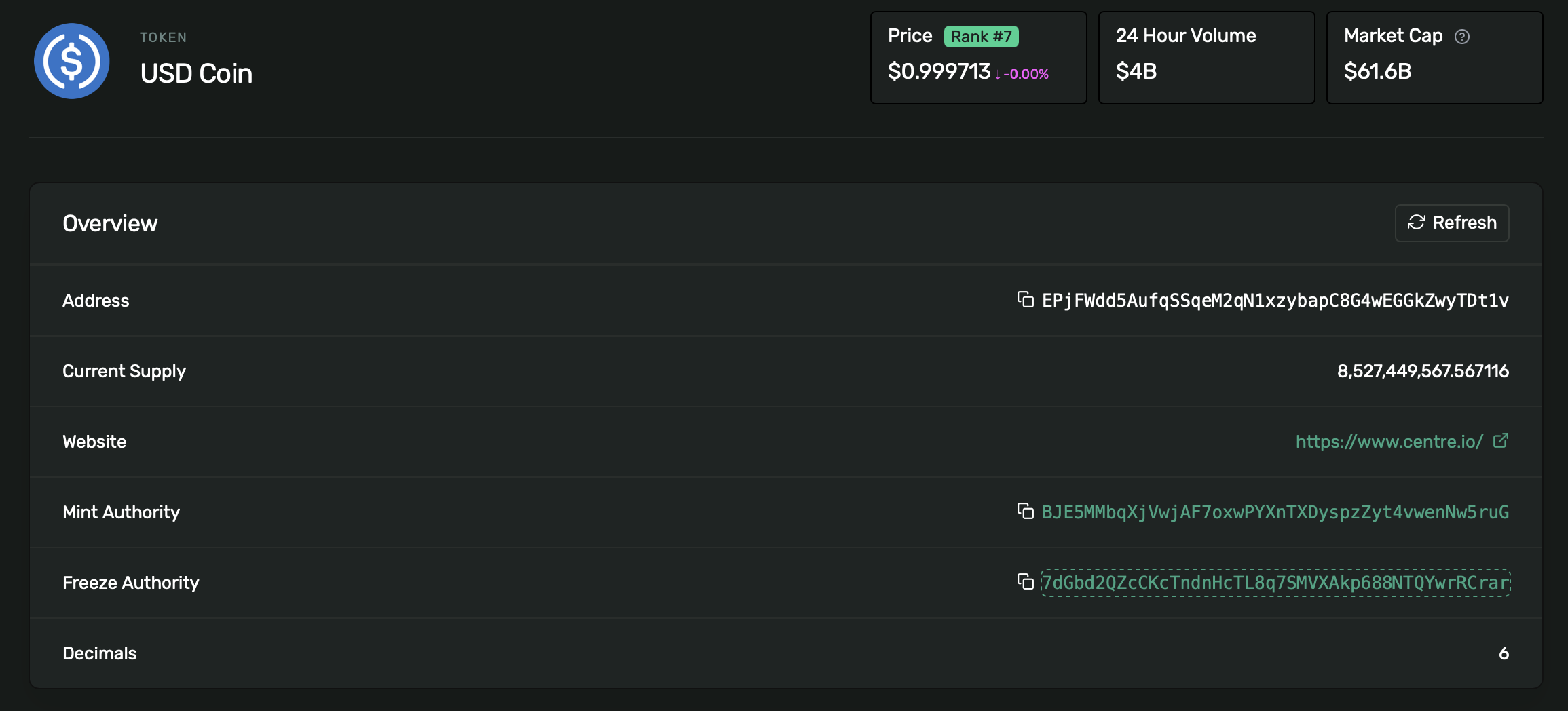This screenshot has width=1568, height=711.
Task: Copy the token address using its copy icon
Action: point(1025,300)
